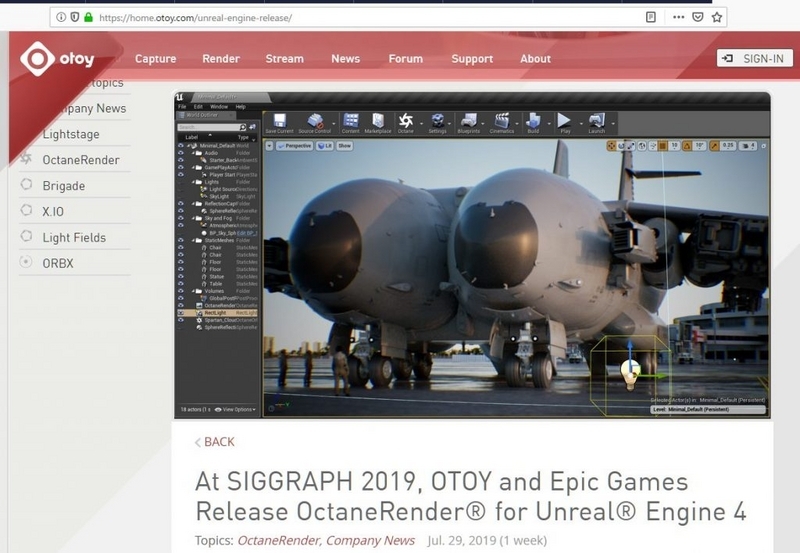
Task: Click the light bulb RectLight in viewport
Action: (x=631, y=374)
